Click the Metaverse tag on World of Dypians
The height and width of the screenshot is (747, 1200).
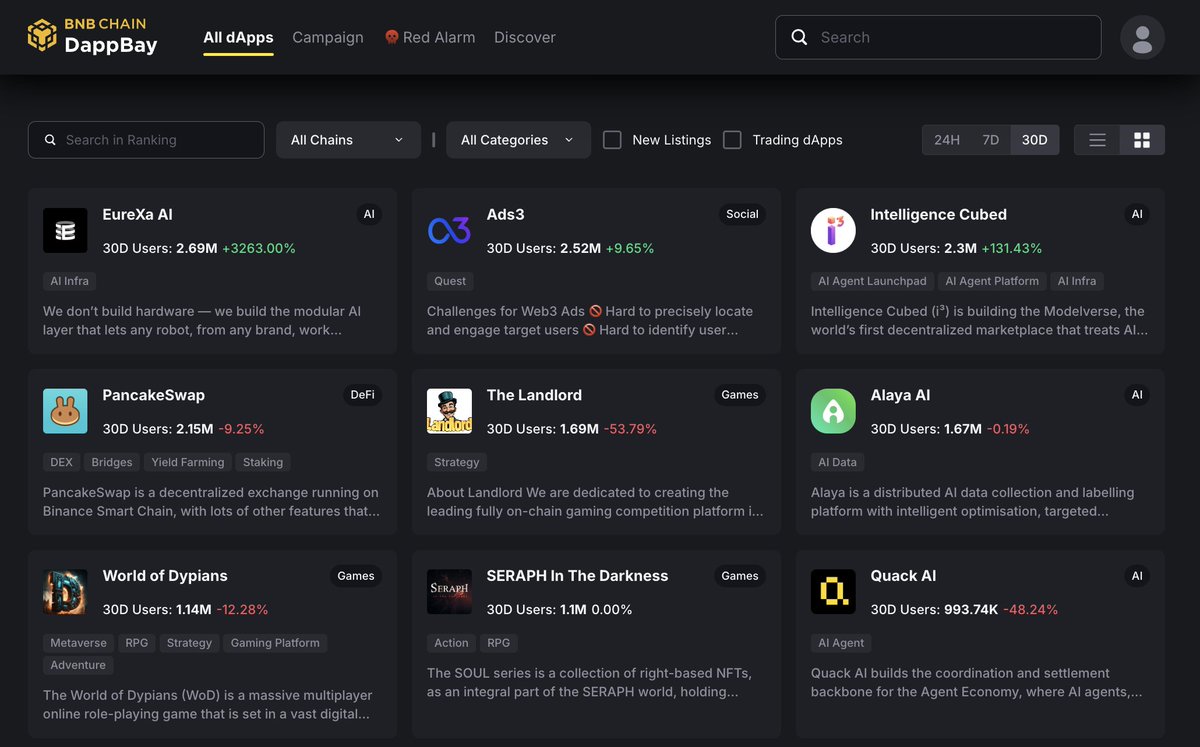click(78, 643)
